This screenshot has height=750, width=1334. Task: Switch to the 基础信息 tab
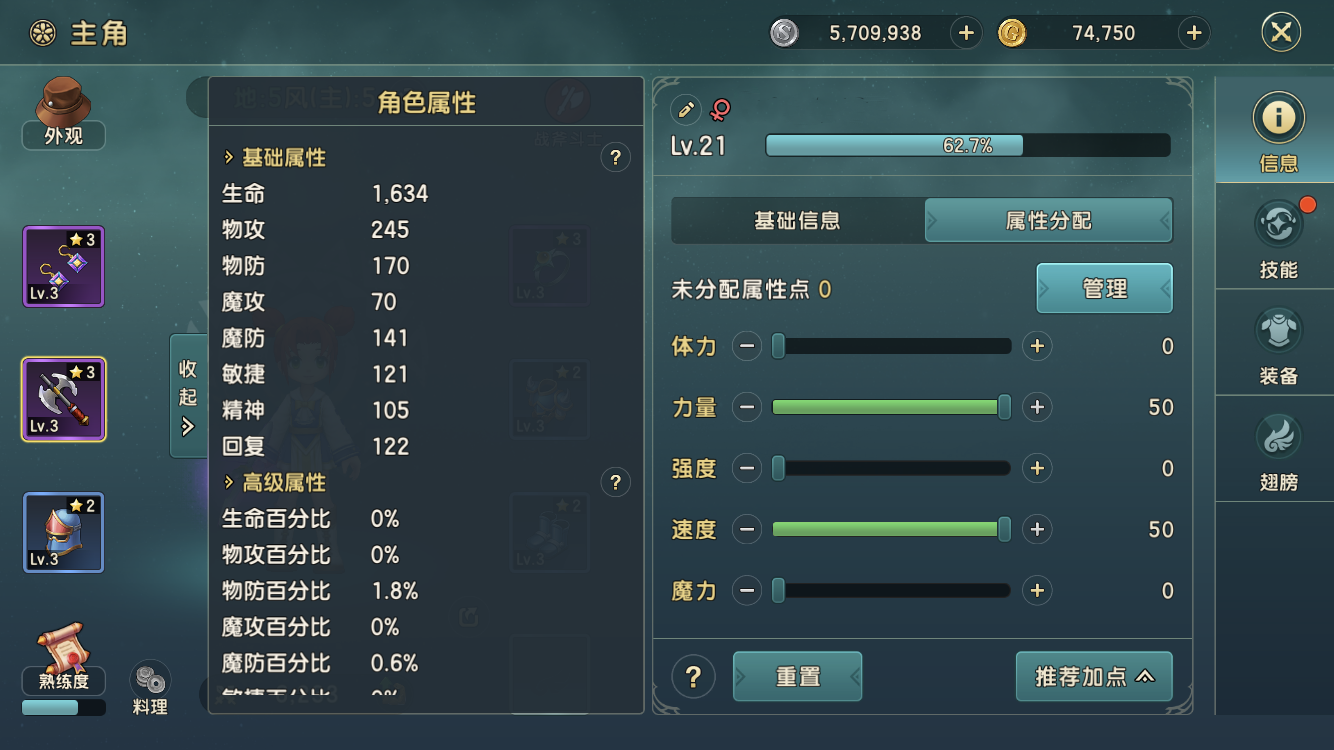tap(797, 220)
